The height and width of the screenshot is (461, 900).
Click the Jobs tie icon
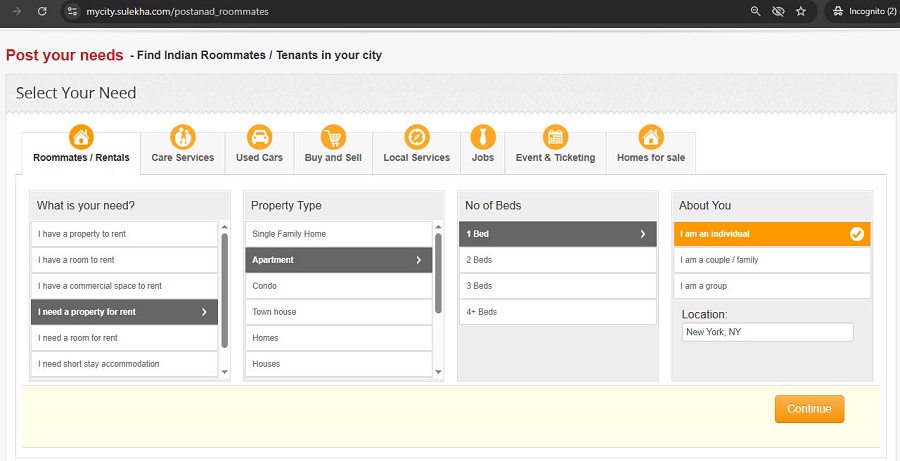coord(483,137)
